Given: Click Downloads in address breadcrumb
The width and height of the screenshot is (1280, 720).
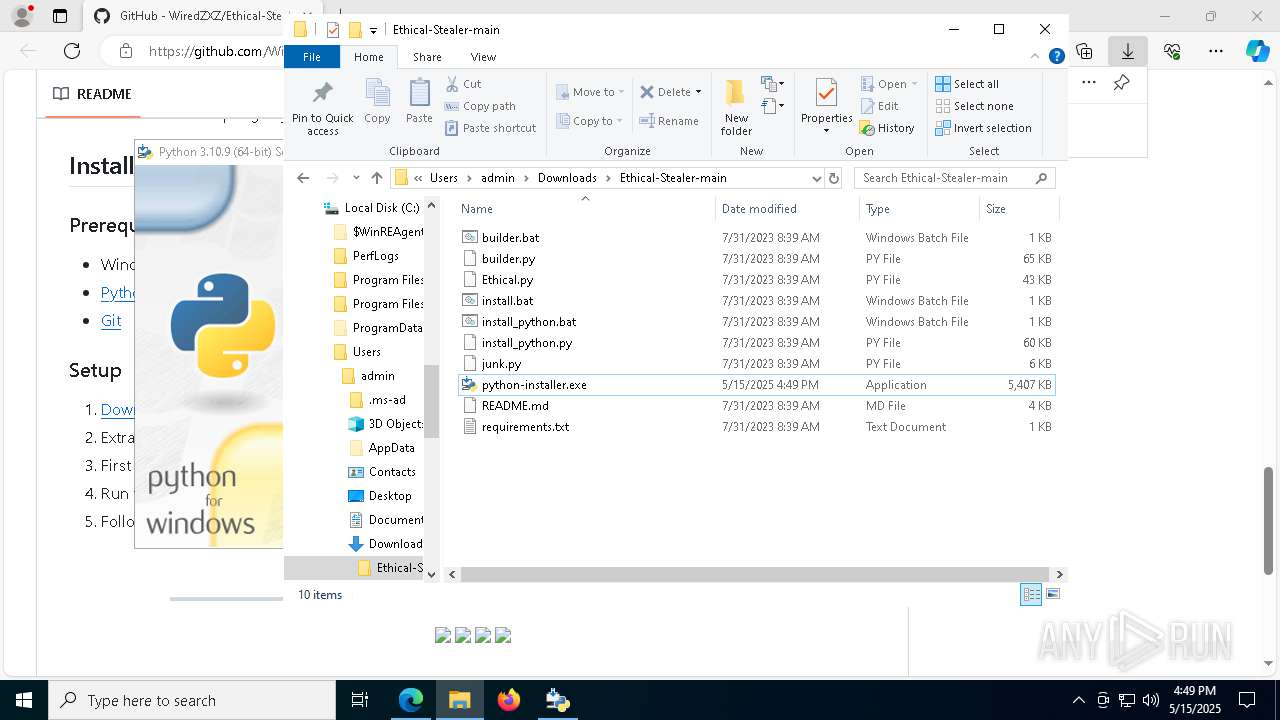Looking at the screenshot, I should point(567,178).
